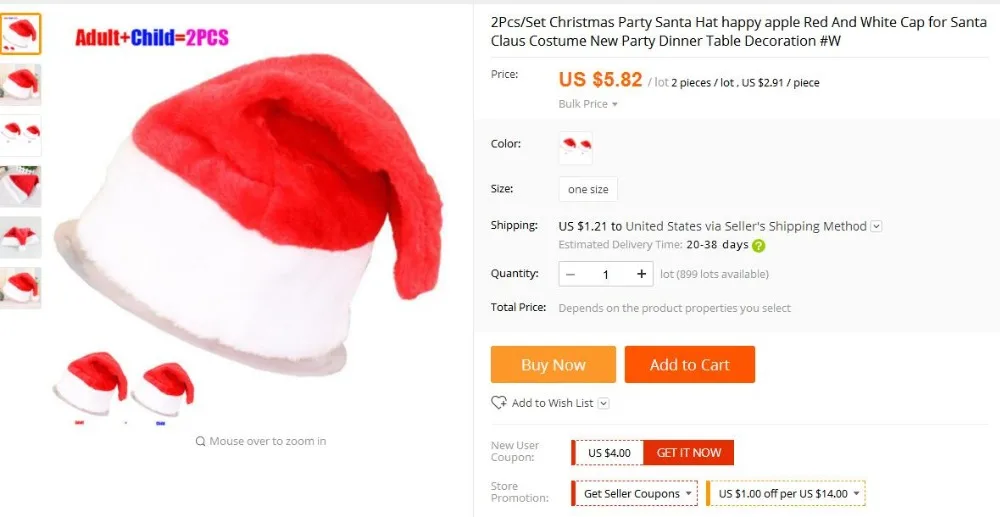The width and height of the screenshot is (1000, 517).
Task: Open the shipping method dropdown arrow
Action: click(876, 226)
